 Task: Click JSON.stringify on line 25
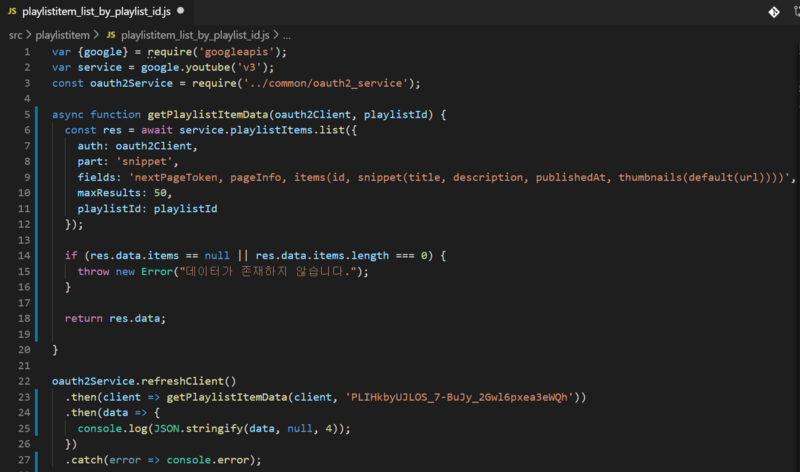point(198,429)
